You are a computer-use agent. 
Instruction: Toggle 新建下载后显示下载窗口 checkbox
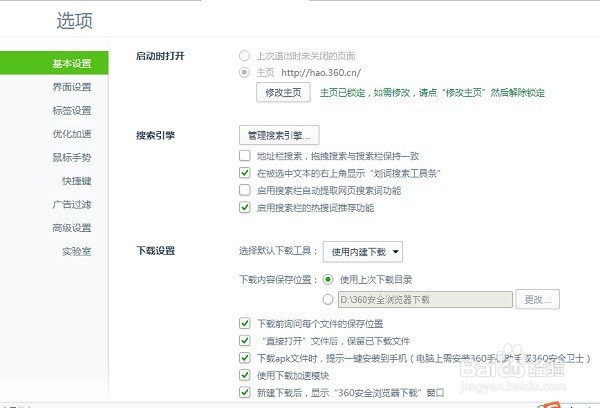pos(245,392)
